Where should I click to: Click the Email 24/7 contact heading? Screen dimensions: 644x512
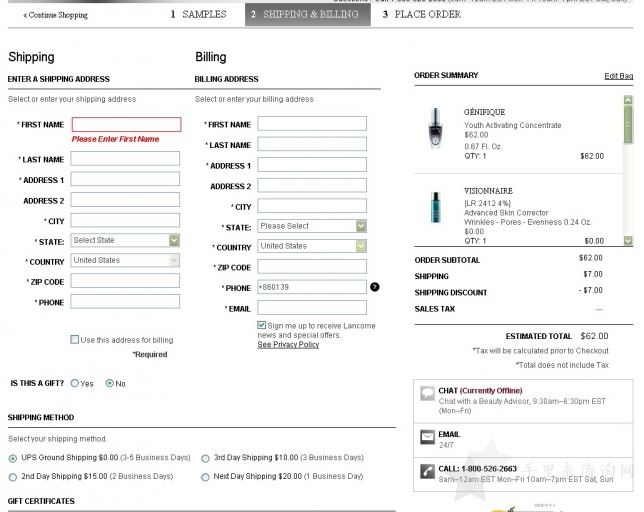449,434
